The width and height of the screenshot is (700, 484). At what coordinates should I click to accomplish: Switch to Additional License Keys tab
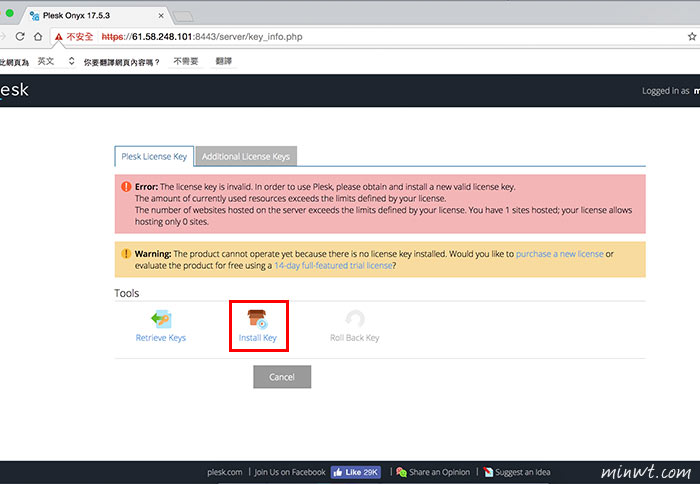[x=246, y=156]
